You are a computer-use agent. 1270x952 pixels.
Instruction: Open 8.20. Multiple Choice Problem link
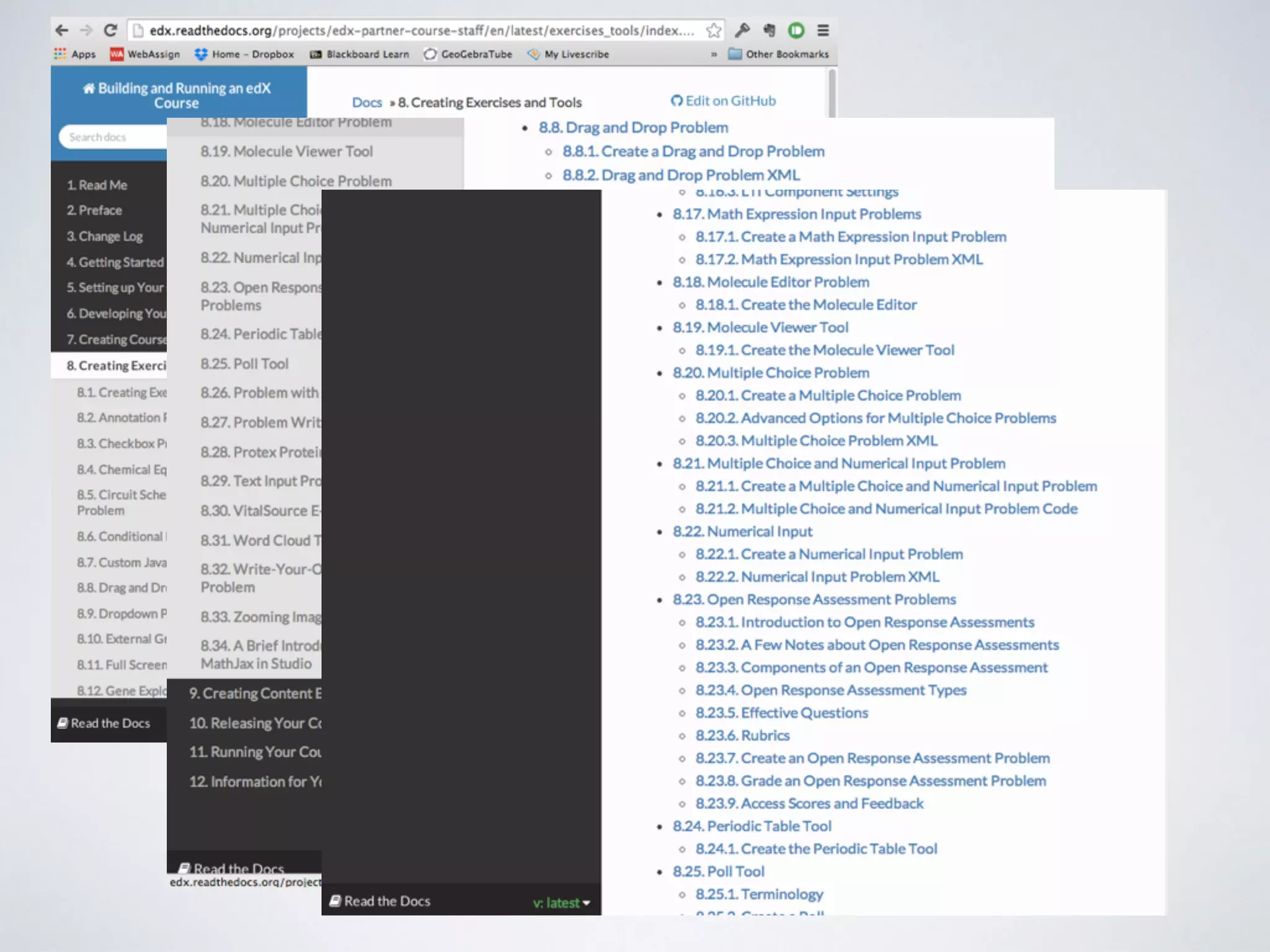[771, 372]
